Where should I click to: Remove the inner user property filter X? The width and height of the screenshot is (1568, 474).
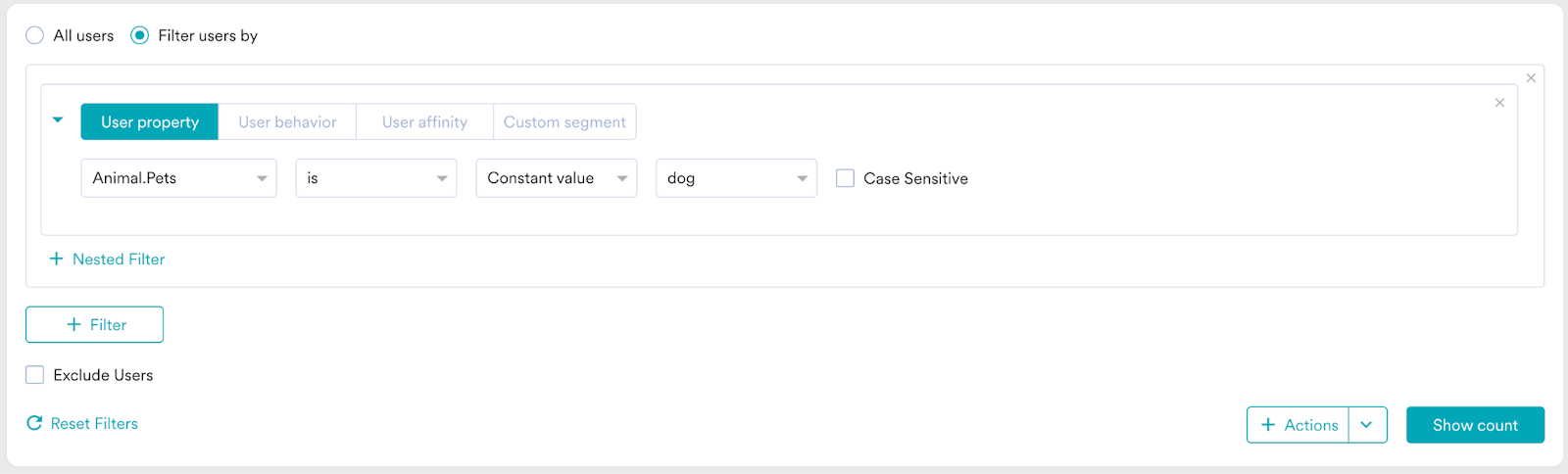click(1499, 103)
